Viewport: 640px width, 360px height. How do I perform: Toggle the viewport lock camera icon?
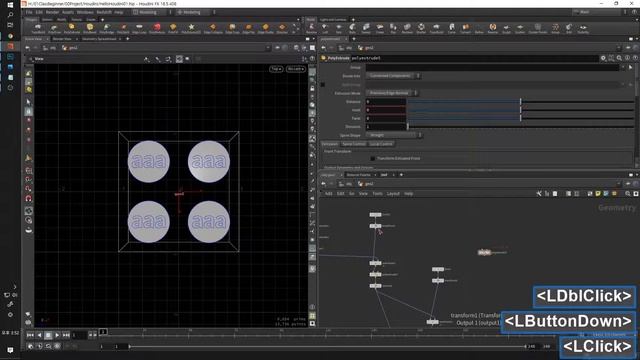pos(312,89)
